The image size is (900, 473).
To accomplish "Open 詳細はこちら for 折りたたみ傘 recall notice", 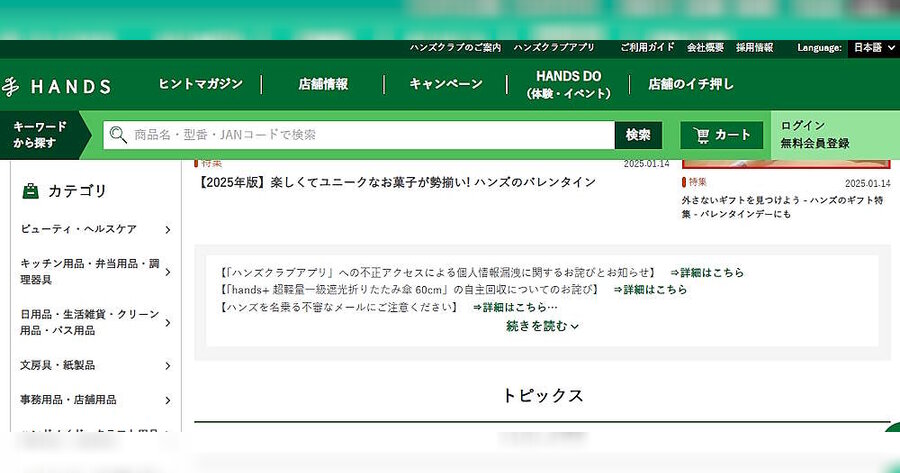I will coord(650,290).
